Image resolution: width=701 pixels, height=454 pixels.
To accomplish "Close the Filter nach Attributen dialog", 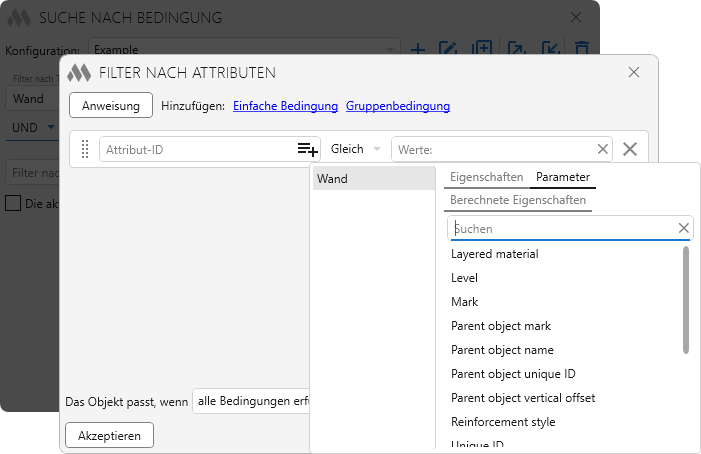I will (634, 72).
